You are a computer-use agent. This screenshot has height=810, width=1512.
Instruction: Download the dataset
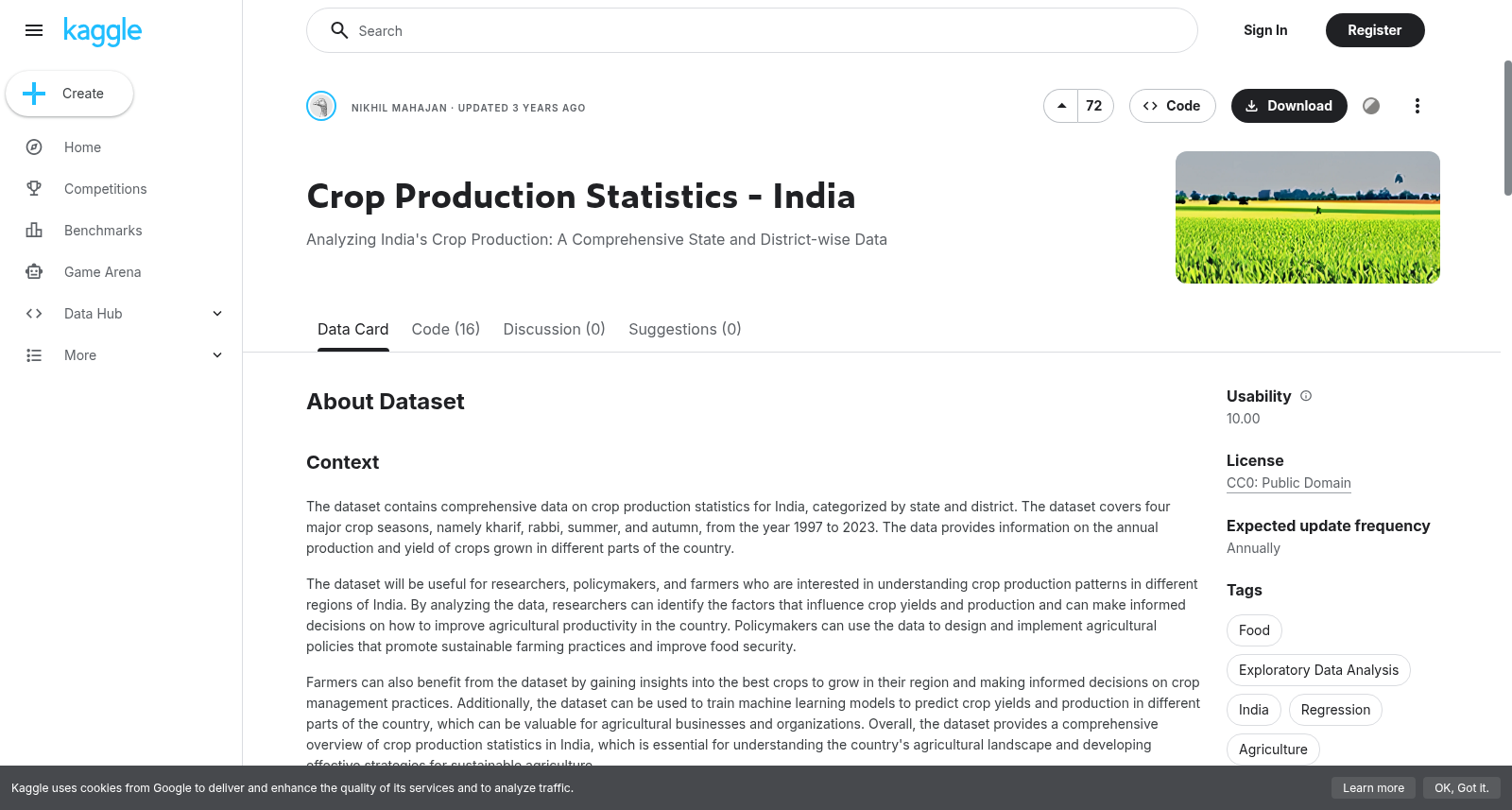tap(1289, 106)
